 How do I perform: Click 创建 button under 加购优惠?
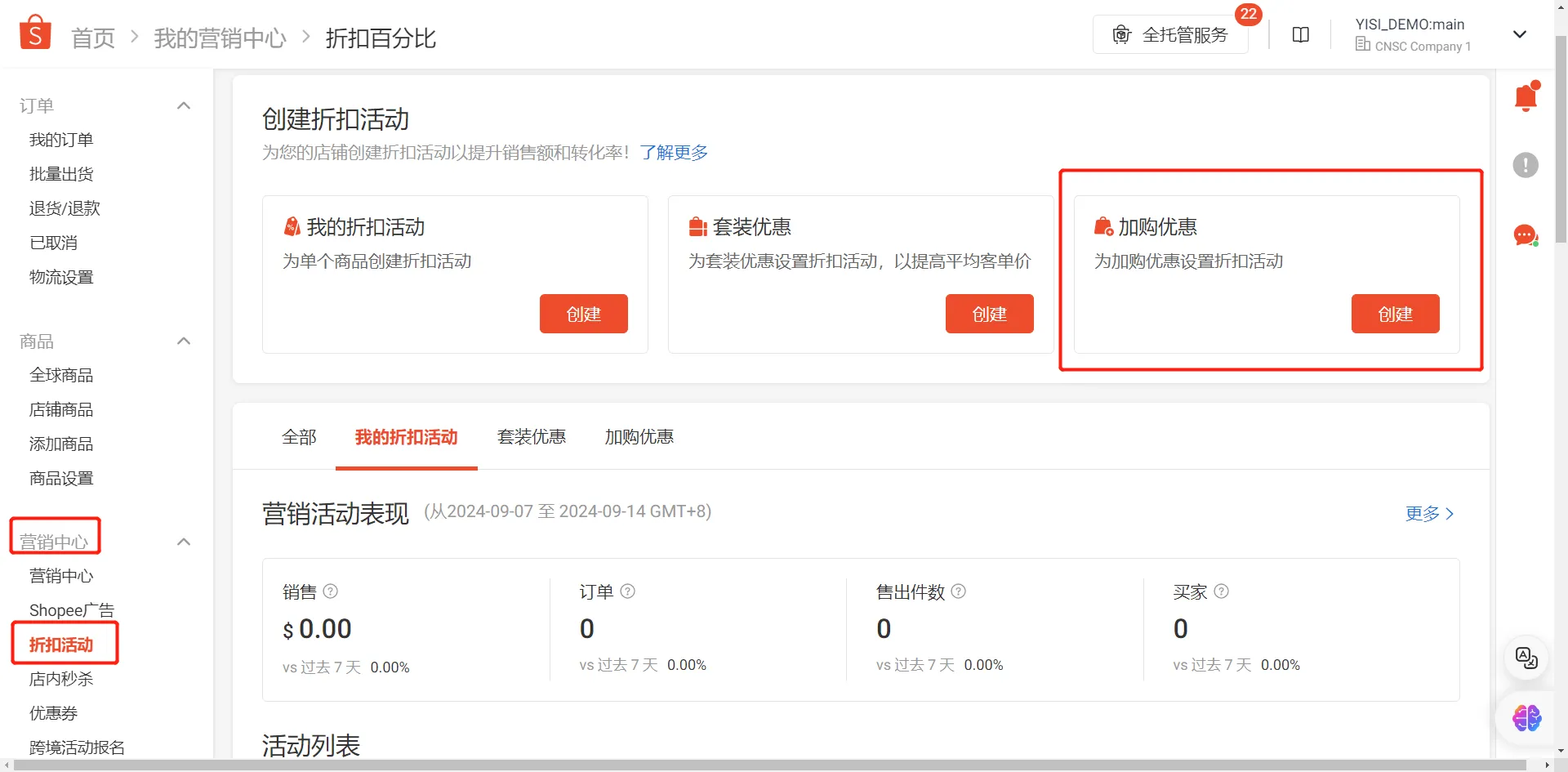click(x=1395, y=314)
